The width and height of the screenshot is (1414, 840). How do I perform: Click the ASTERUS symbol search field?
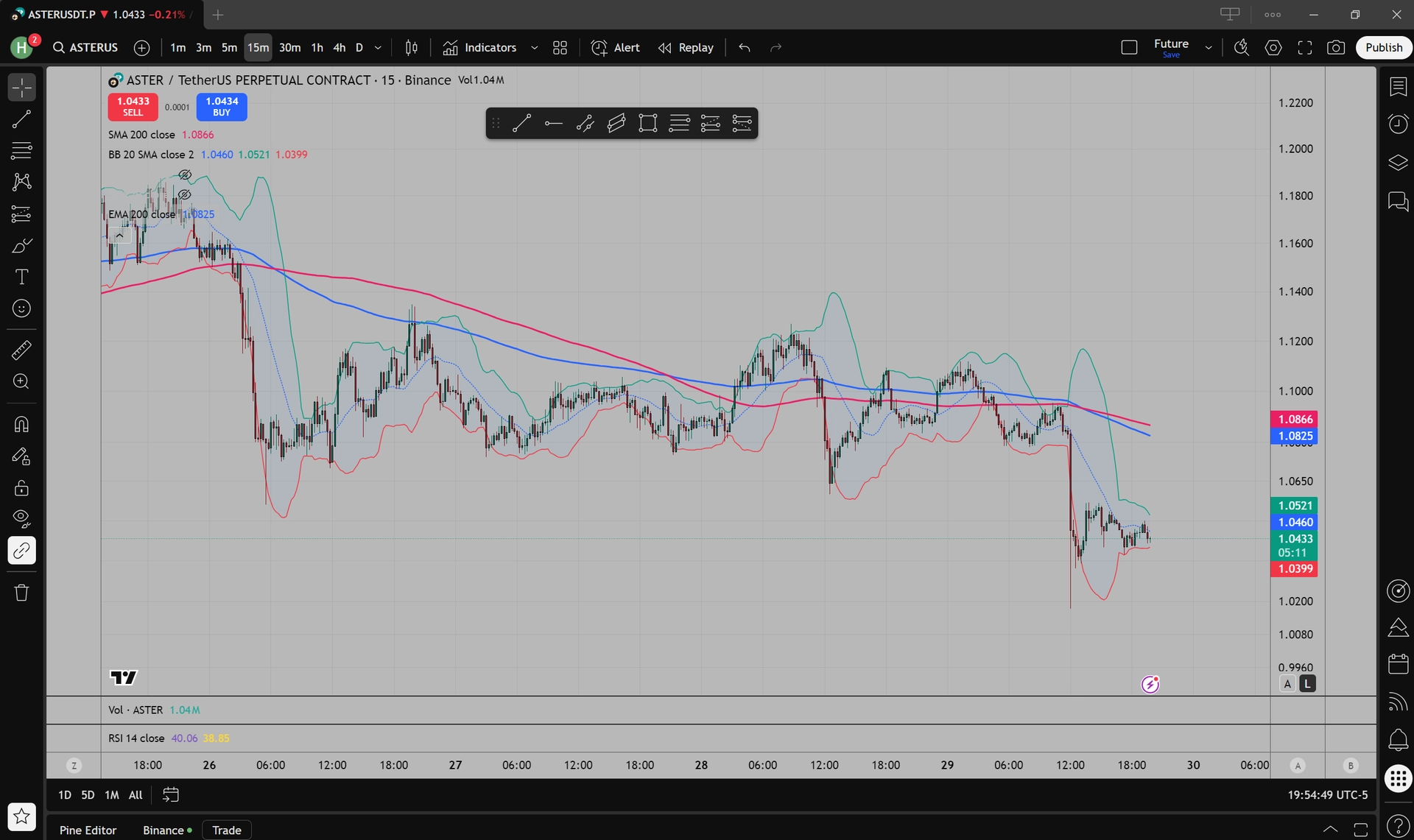pos(86,48)
